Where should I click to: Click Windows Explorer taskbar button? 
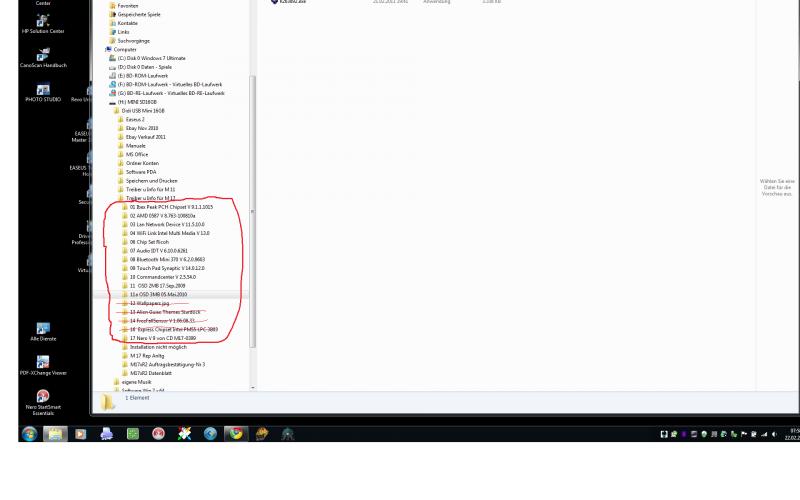[55, 434]
